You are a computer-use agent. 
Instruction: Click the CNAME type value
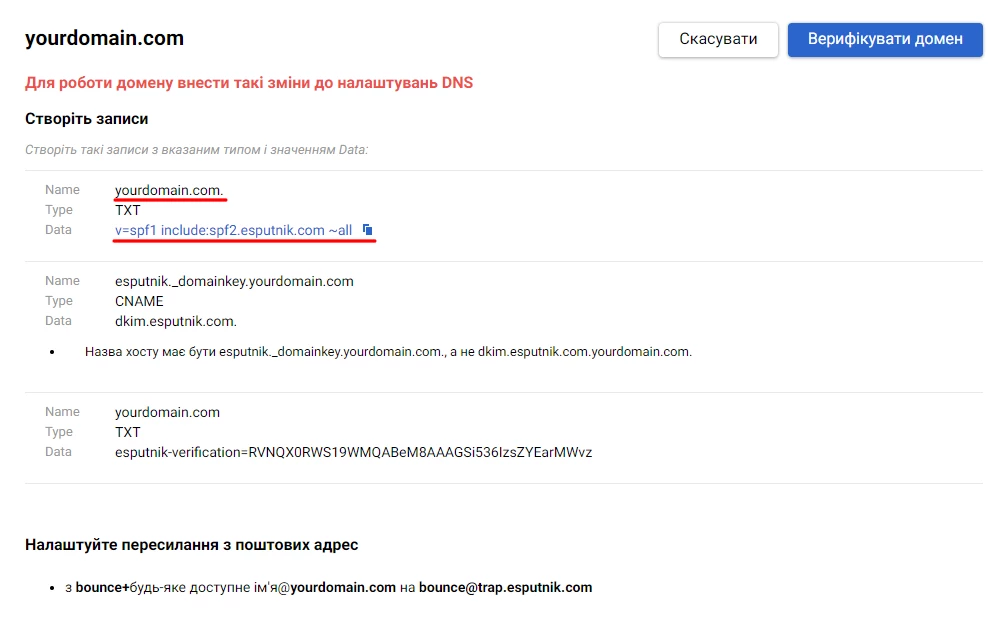139,301
